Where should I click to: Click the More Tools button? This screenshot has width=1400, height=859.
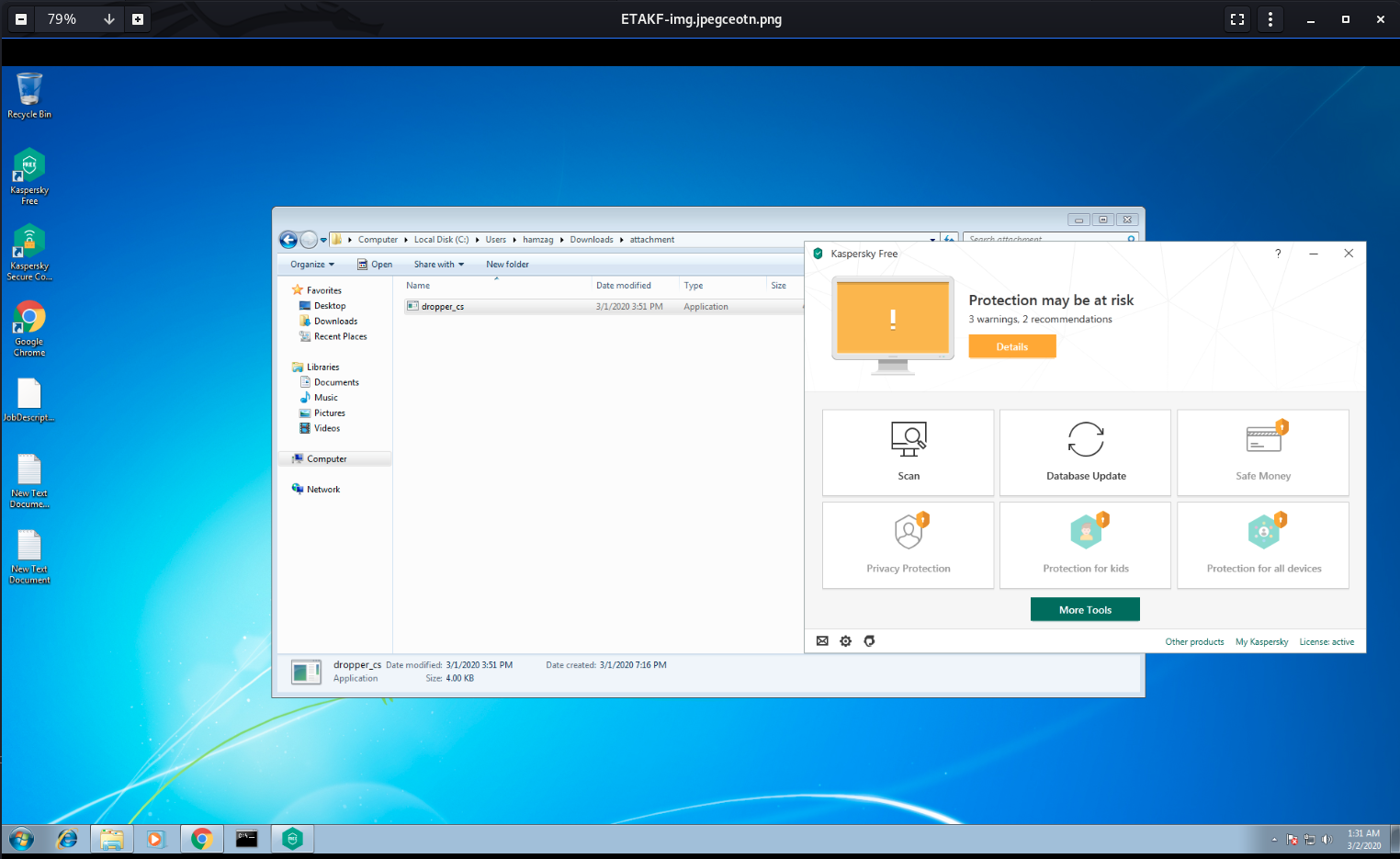[x=1085, y=610]
